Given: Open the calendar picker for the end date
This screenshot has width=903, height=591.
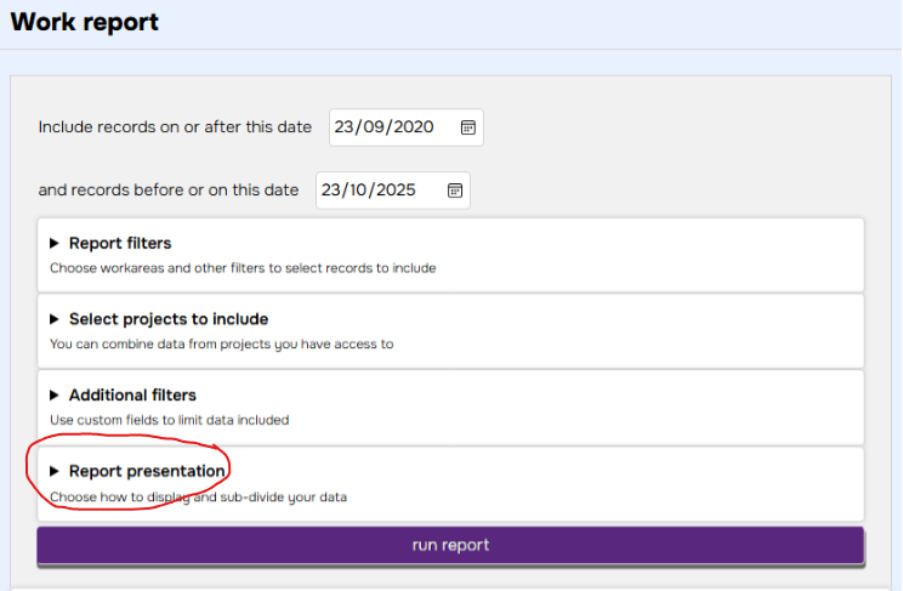Looking at the screenshot, I should (x=454, y=190).
